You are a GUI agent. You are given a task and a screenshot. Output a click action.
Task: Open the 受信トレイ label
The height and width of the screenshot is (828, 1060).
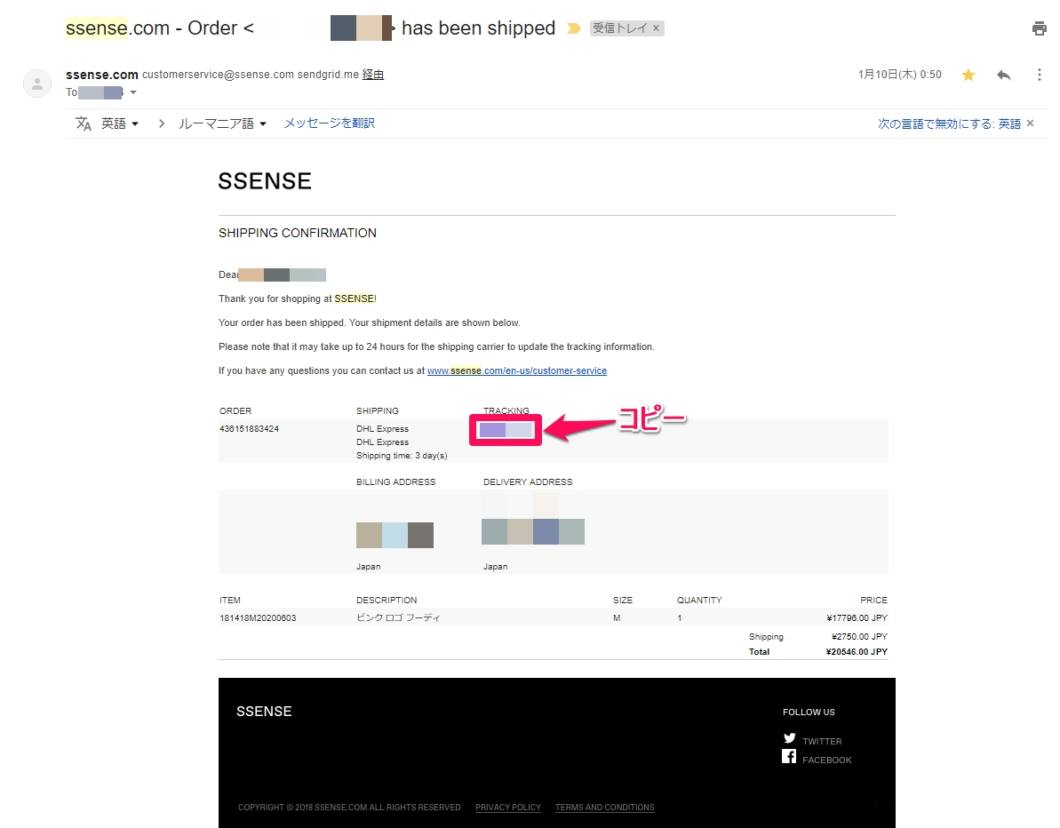620,28
